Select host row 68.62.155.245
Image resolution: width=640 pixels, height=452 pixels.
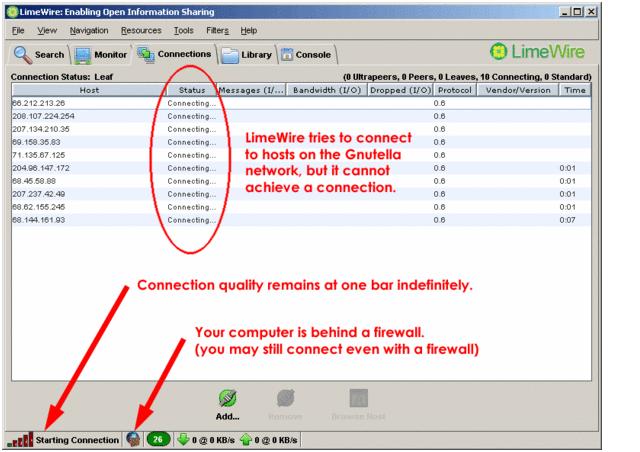(301, 207)
